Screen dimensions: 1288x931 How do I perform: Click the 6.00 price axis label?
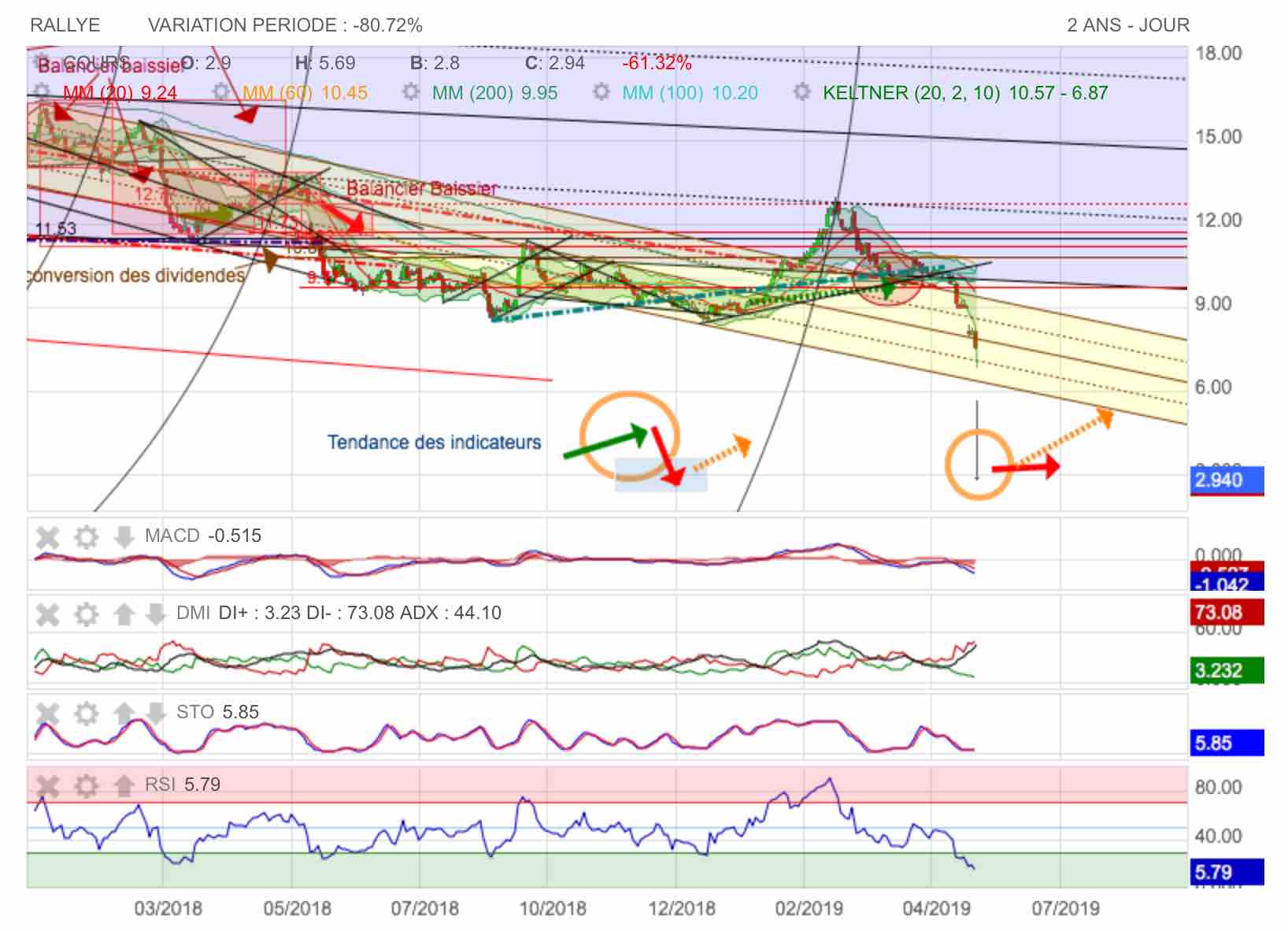(x=1213, y=387)
